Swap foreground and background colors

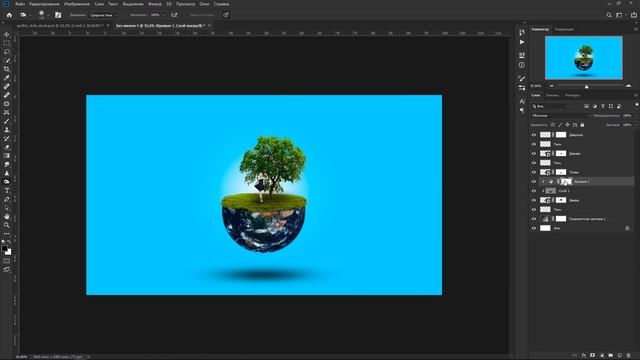pos(9,242)
